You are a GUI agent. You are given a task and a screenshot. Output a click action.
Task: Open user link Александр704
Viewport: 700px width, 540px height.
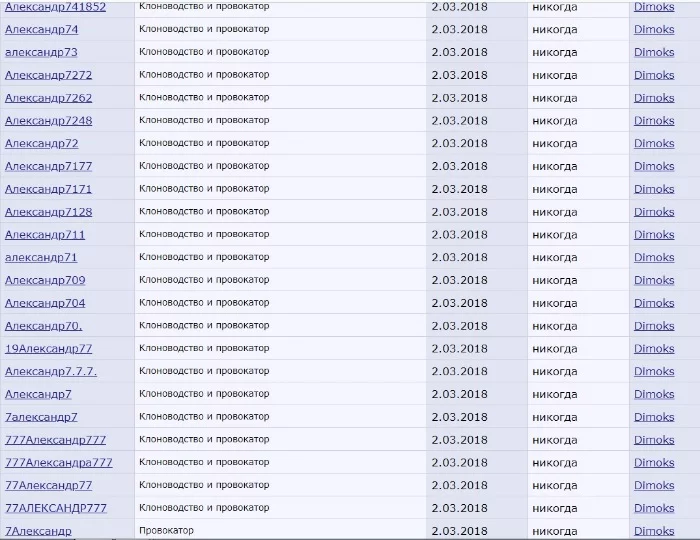pos(45,303)
